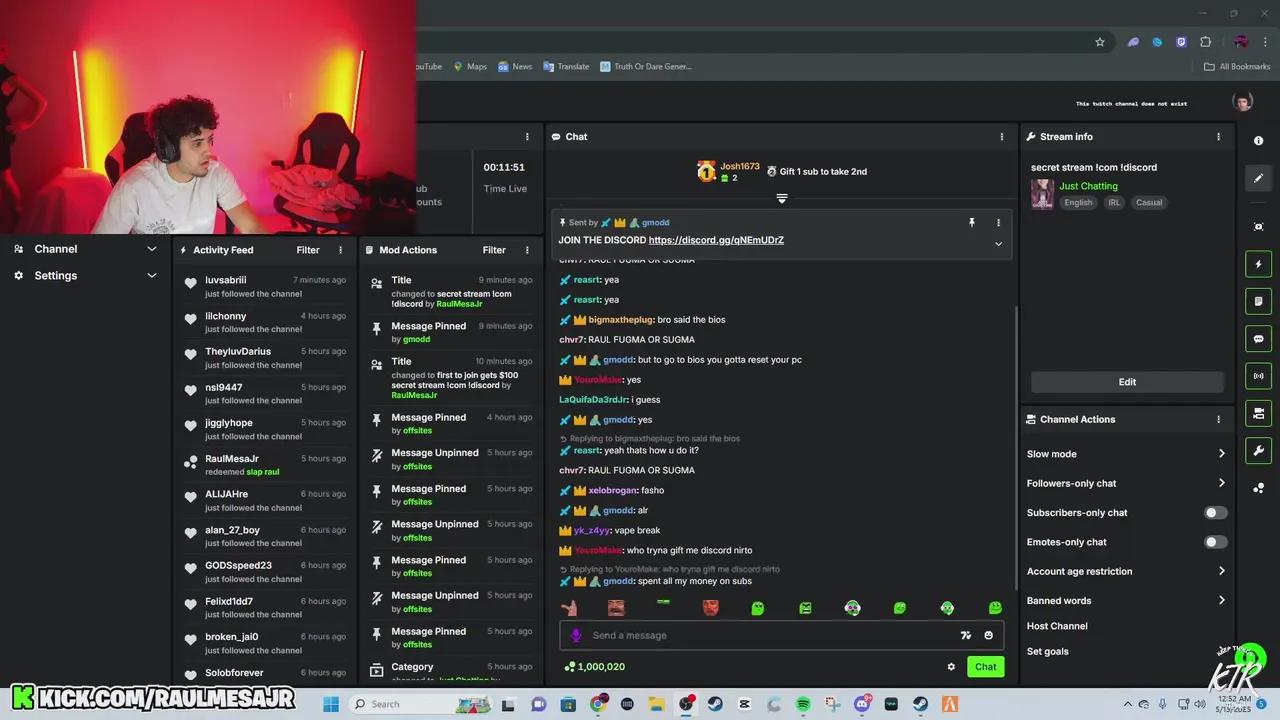Click the Casual tag
This screenshot has height=720, width=1280.
(x=1149, y=203)
